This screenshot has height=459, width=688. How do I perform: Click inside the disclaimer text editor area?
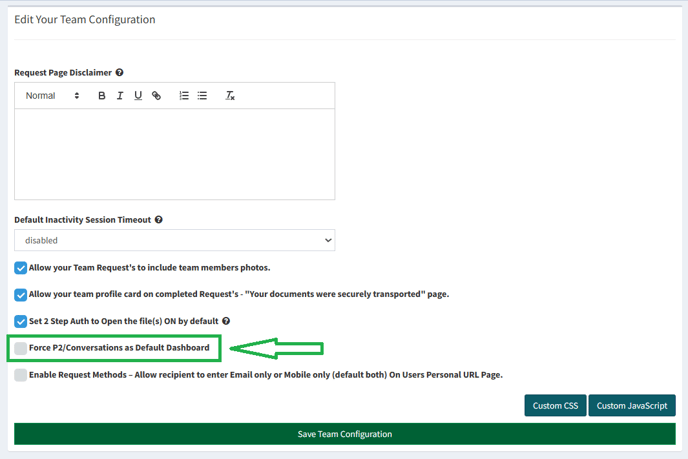pos(174,154)
